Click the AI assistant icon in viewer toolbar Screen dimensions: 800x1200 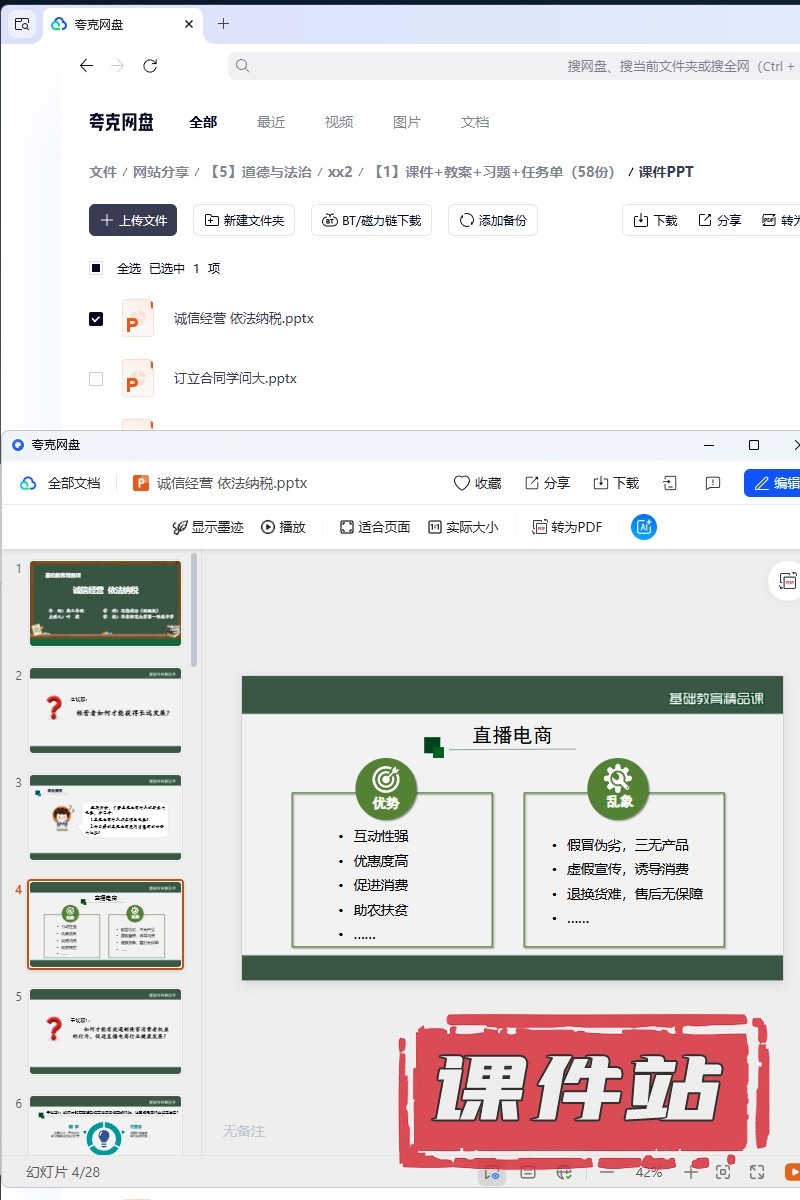[x=643, y=527]
